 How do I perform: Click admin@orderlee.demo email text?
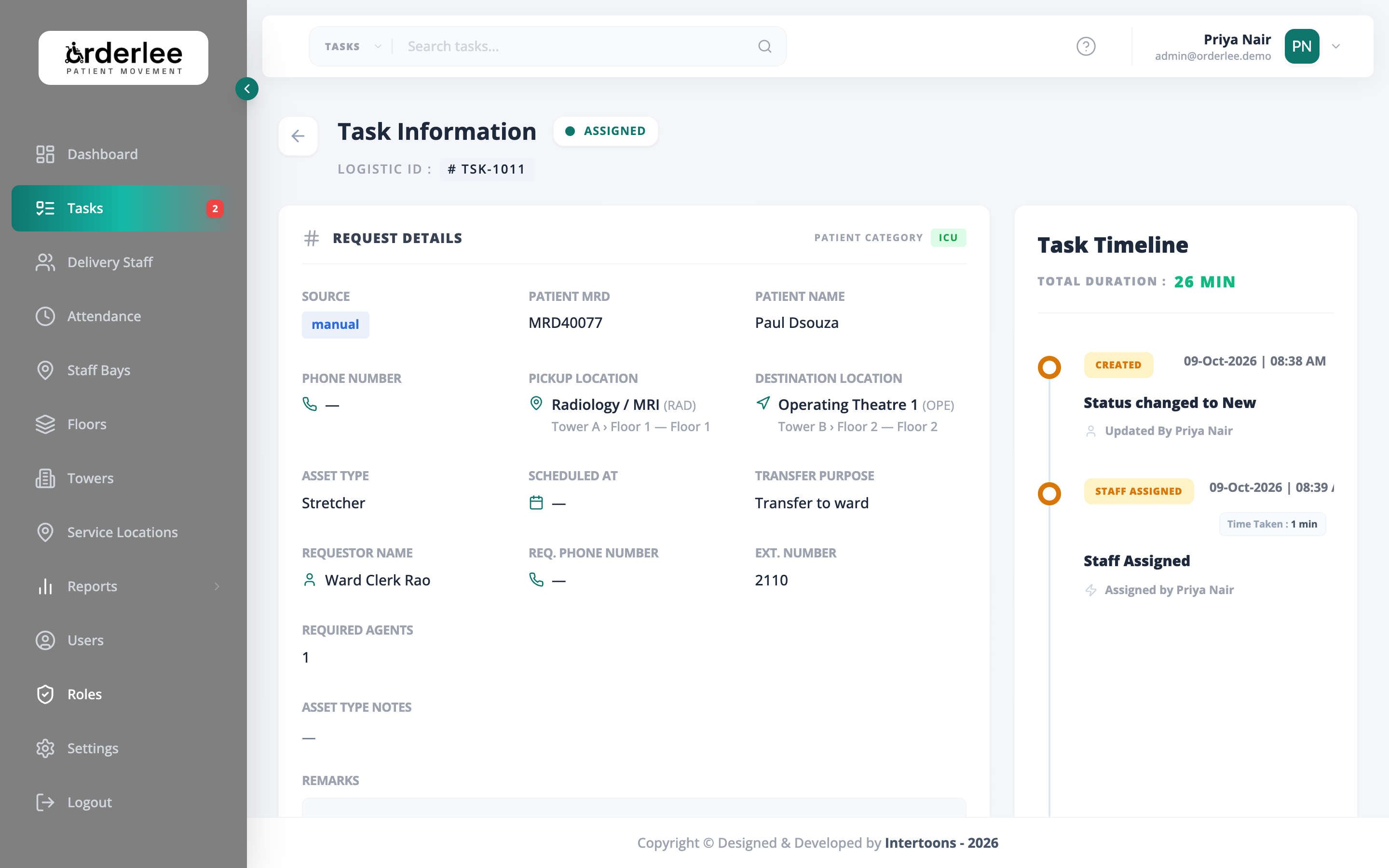pos(1212,55)
